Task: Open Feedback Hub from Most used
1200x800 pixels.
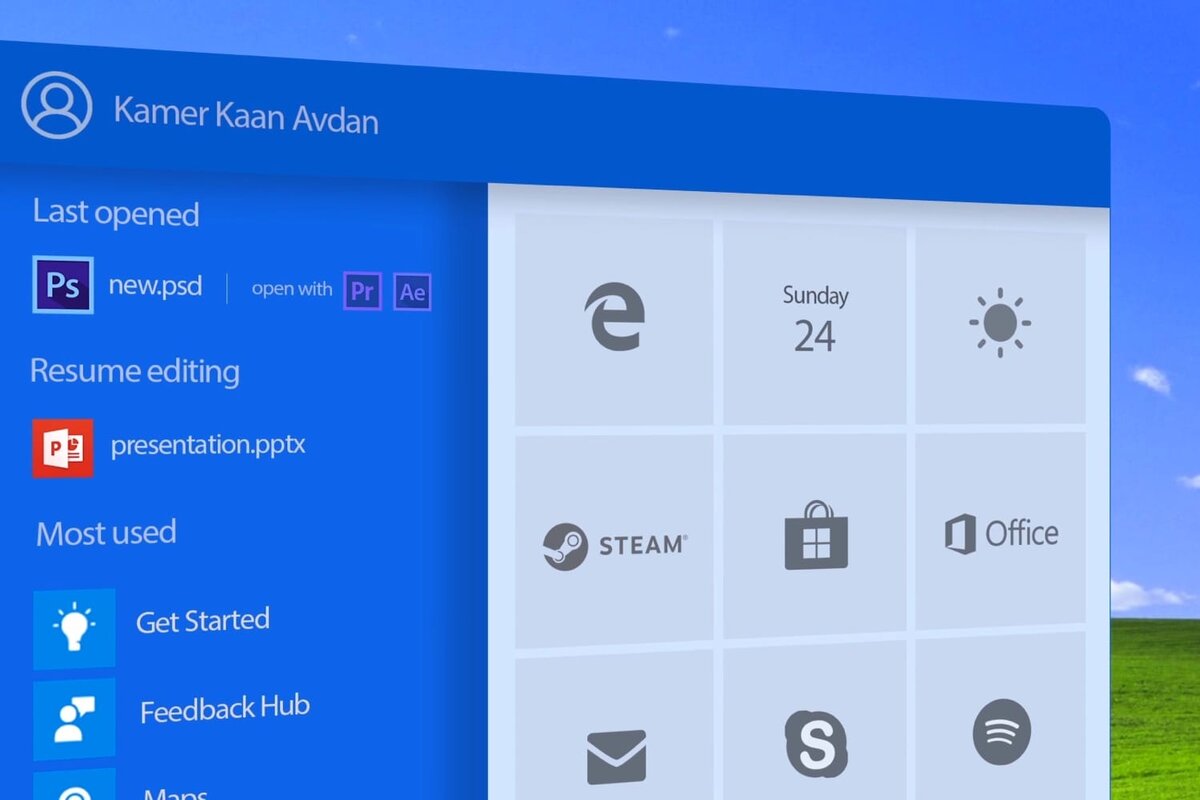Action: point(225,709)
